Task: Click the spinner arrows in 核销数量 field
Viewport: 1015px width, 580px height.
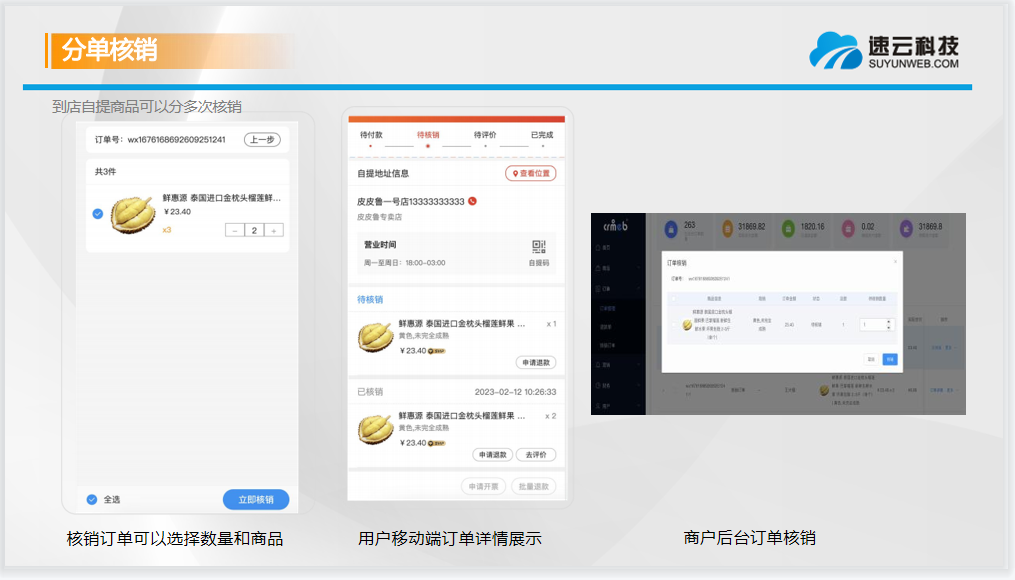Action: (890, 324)
